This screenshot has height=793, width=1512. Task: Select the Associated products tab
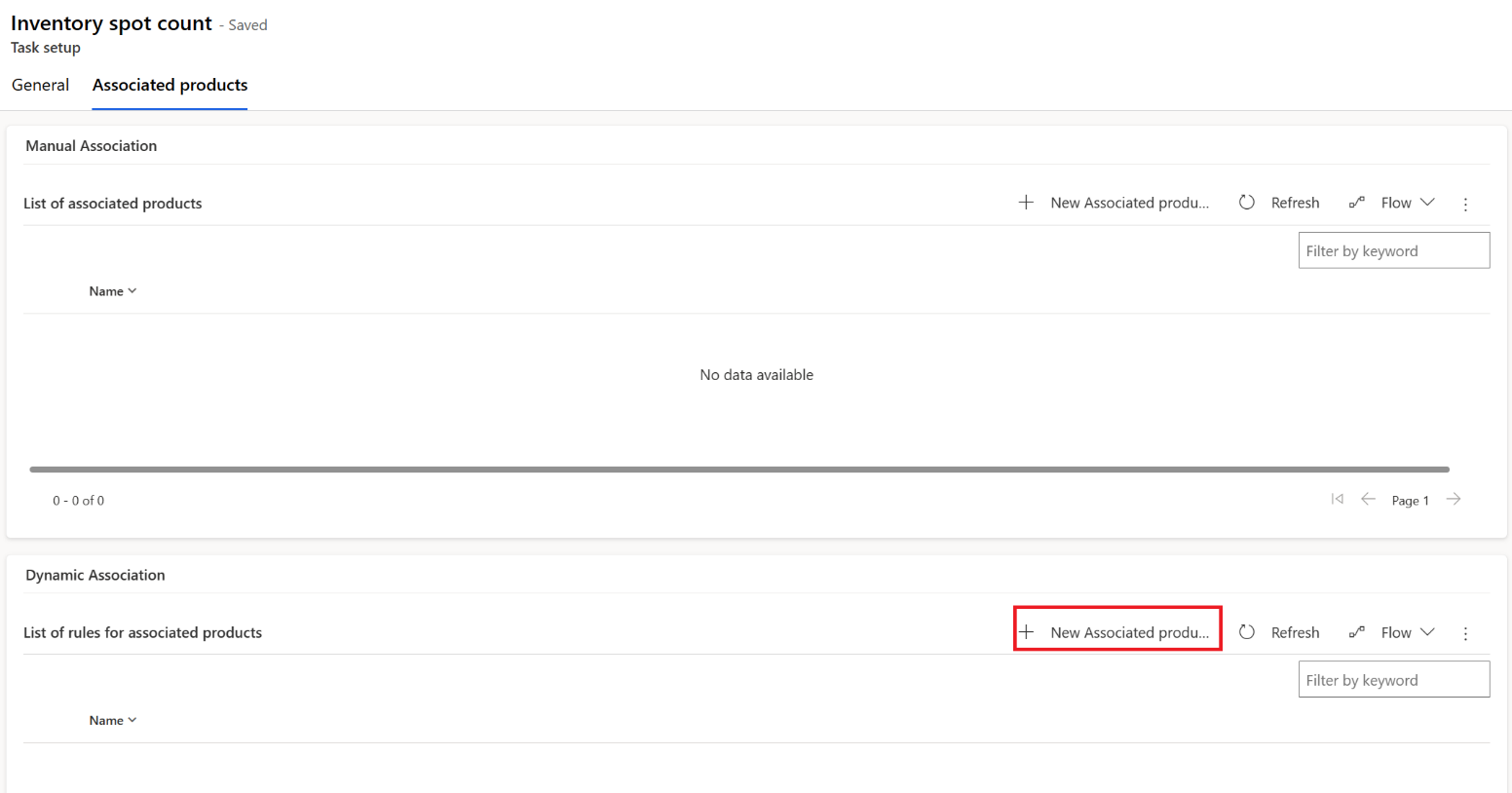pos(170,85)
